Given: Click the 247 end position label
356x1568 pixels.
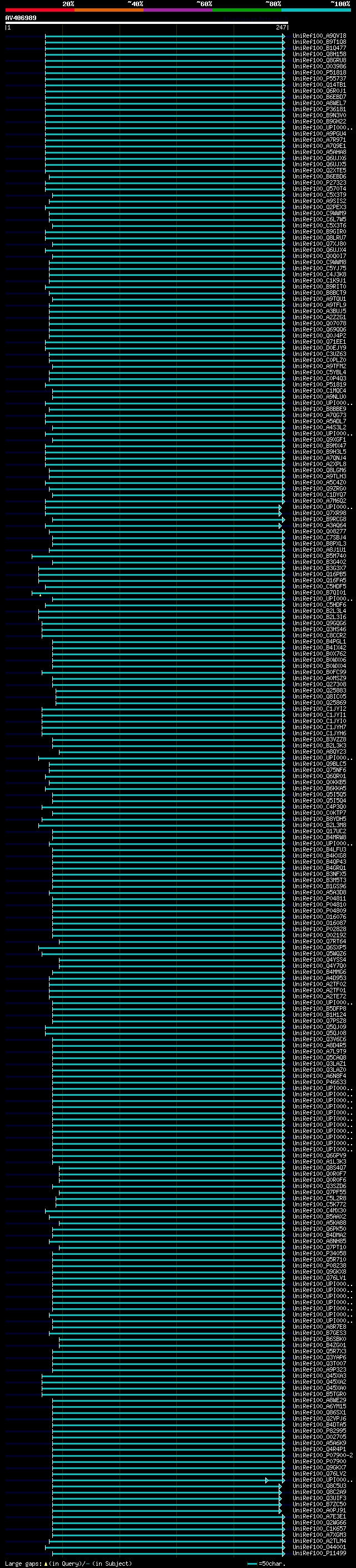Looking at the screenshot, I should click(x=280, y=27).
